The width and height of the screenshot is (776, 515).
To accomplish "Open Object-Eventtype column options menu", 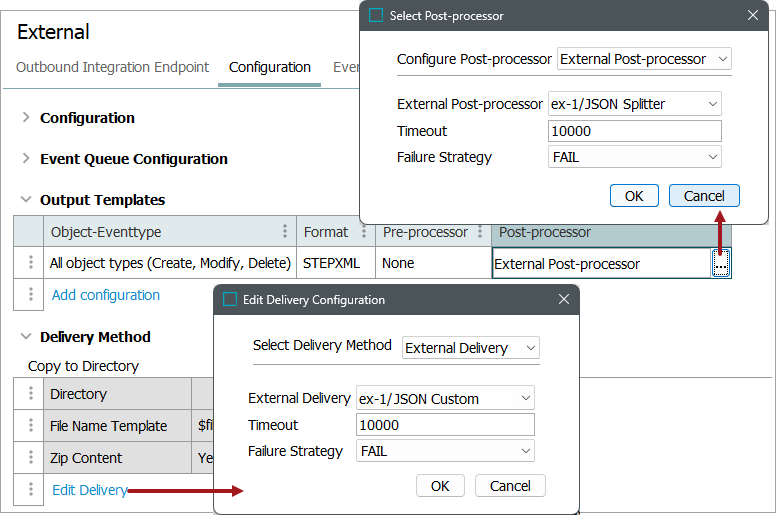I will coord(286,232).
